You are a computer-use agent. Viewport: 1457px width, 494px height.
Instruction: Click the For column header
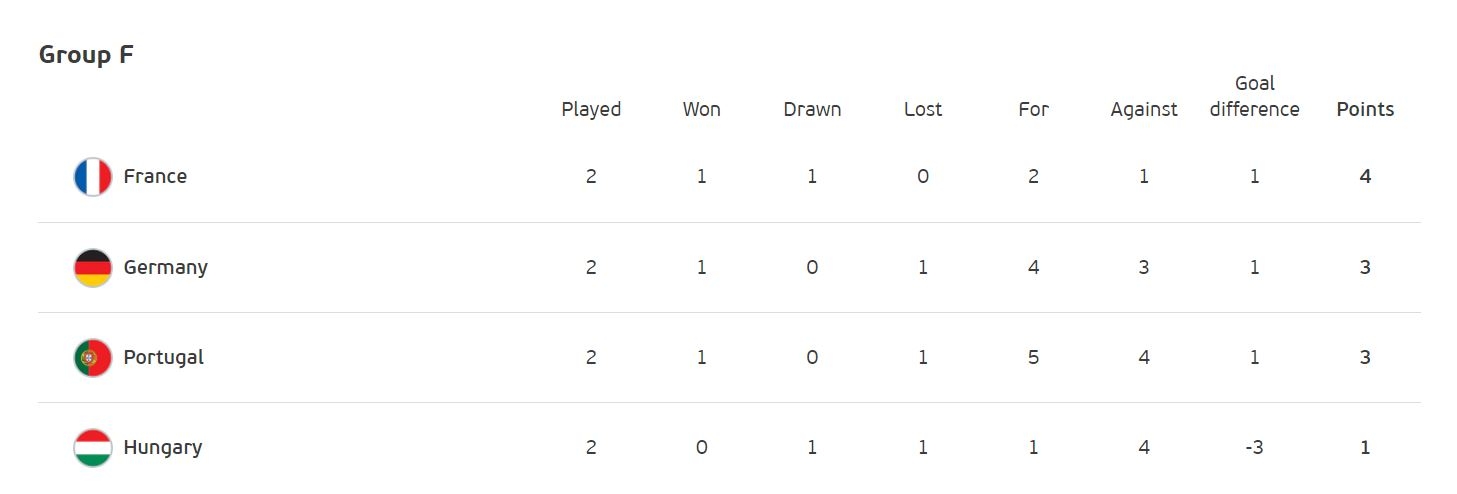pos(1033,109)
